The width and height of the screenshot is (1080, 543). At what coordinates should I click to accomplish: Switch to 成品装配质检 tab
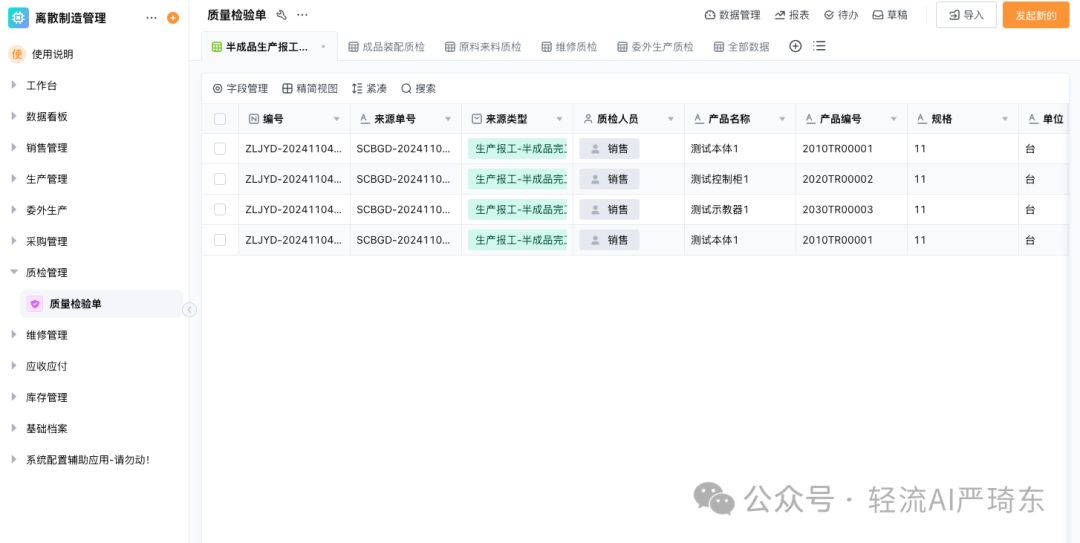point(386,47)
